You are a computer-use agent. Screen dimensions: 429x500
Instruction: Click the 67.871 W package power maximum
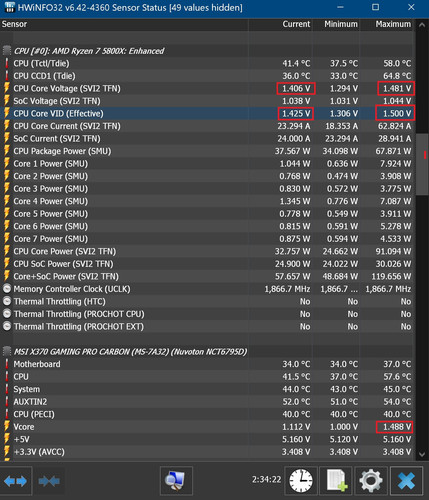tap(393, 151)
